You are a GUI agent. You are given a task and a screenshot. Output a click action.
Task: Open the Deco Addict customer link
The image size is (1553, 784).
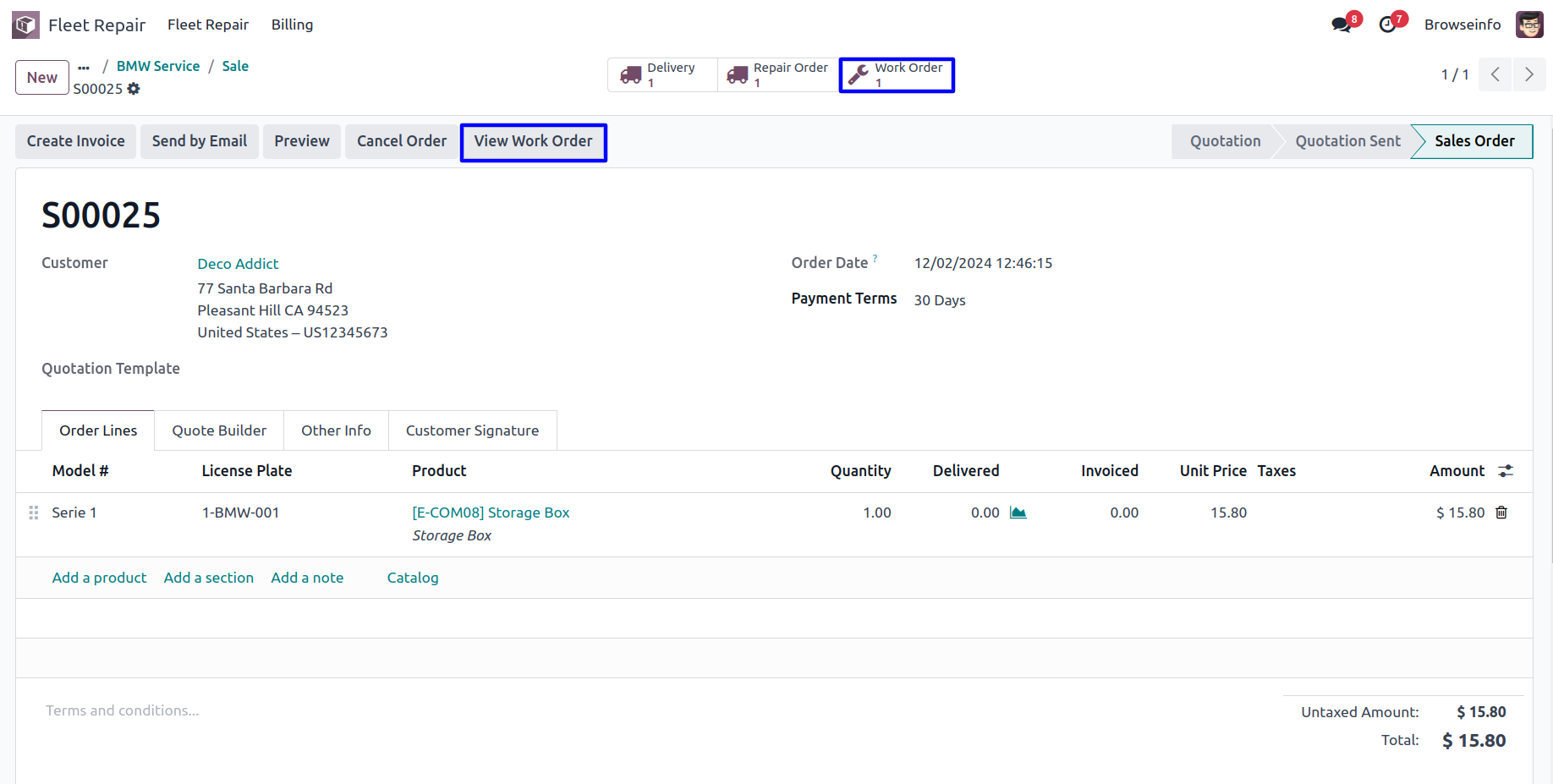(x=238, y=264)
